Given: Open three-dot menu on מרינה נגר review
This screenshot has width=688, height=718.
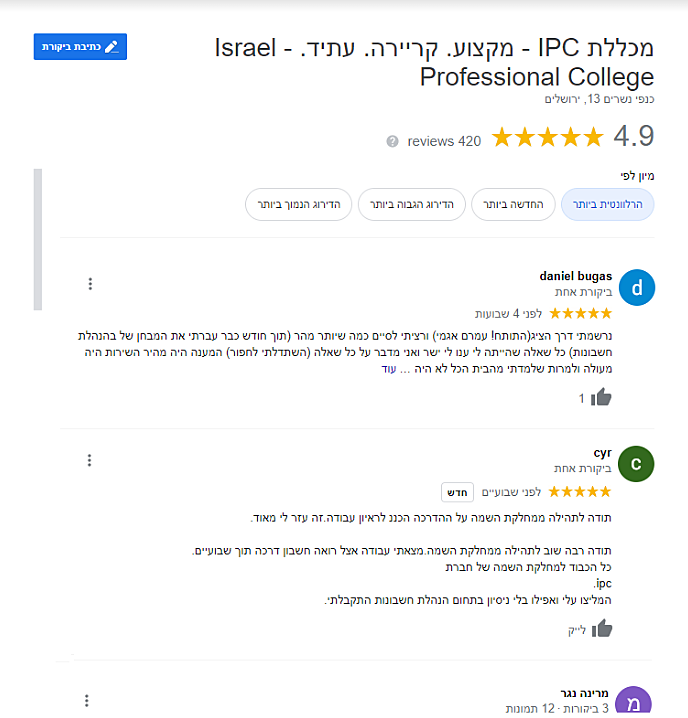Looking at the screenshot, I should point(87,700).
